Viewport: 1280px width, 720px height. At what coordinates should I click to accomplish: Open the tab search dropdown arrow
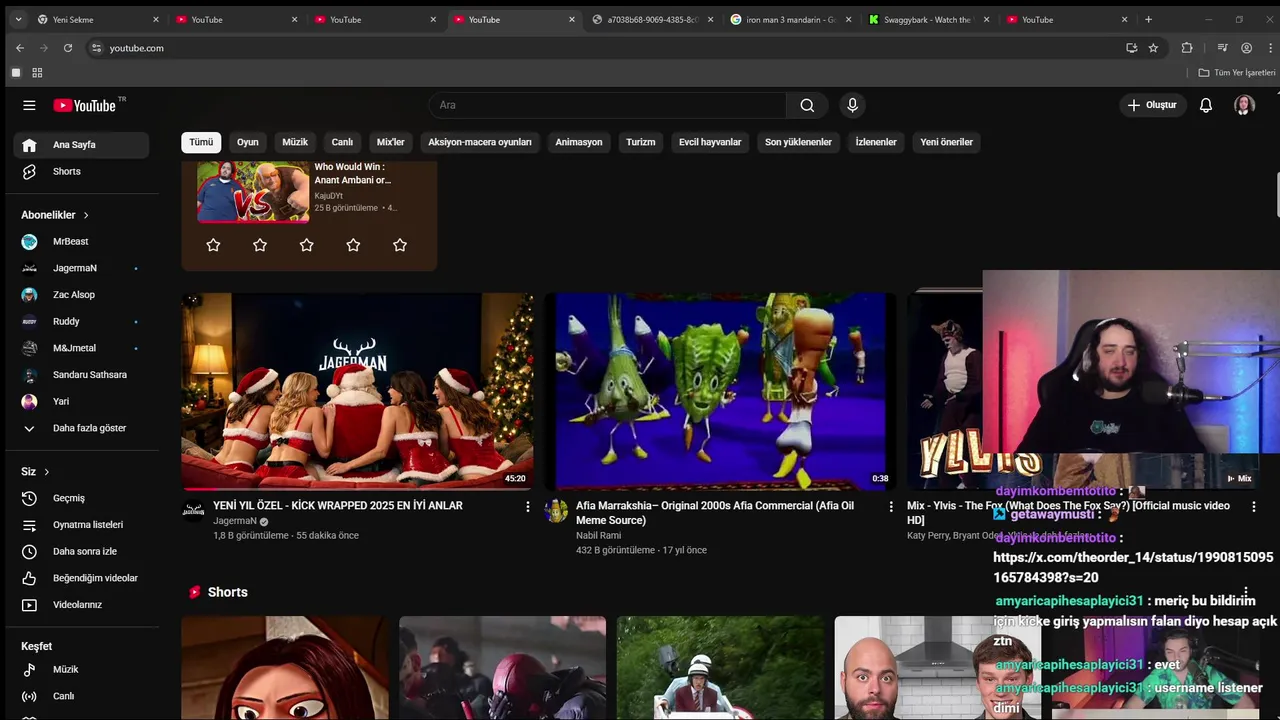click(x=17, y=19)
